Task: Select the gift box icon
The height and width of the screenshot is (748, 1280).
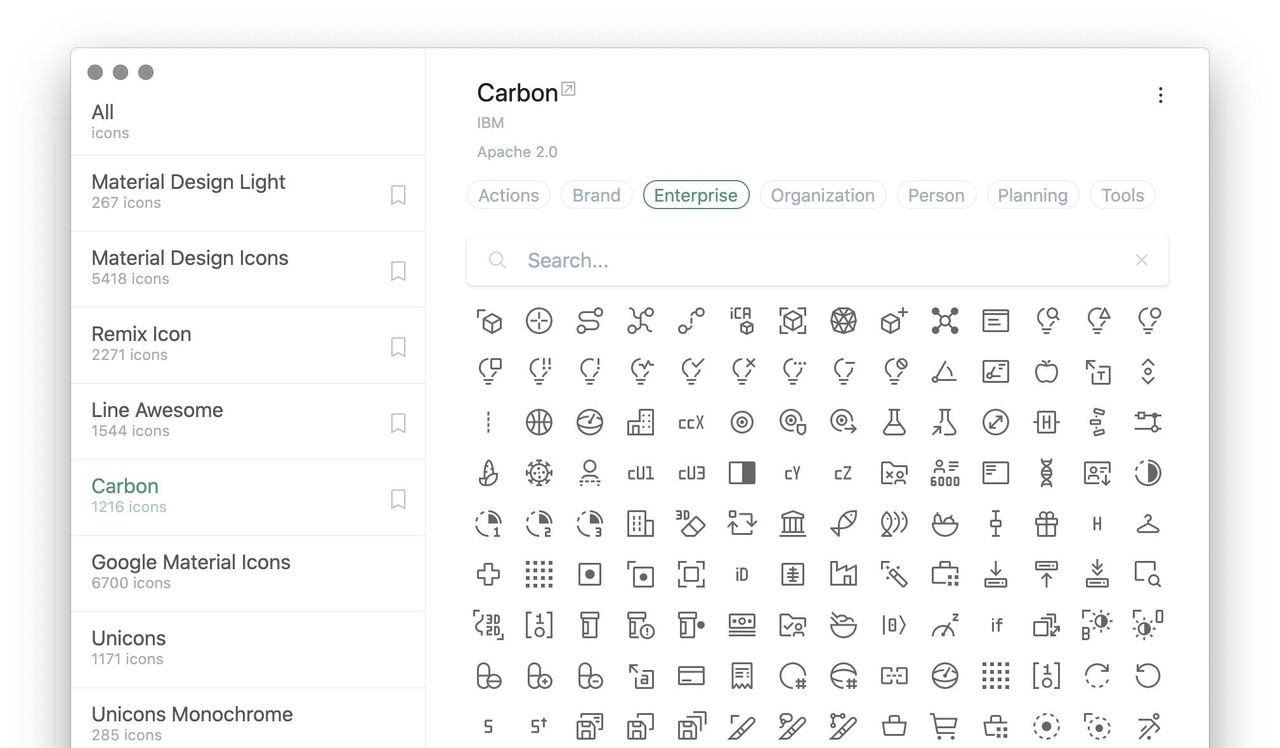Action: tap(1046, 523)
